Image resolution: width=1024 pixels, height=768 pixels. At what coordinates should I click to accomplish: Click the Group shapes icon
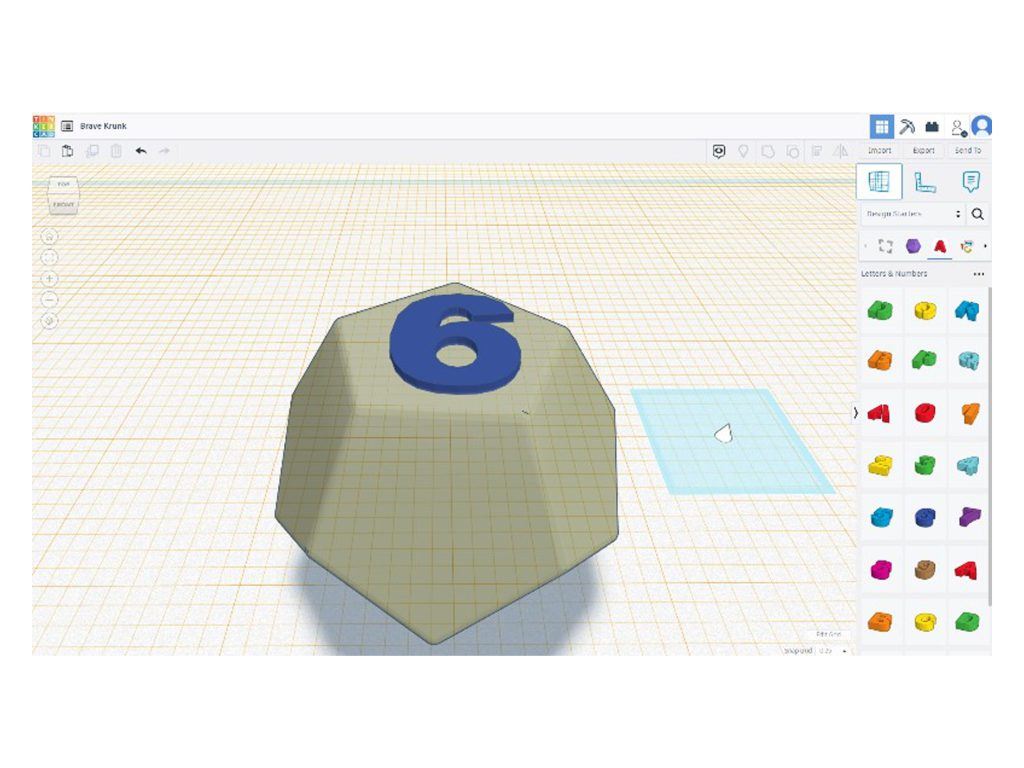pyautogui.click(x=768, y=152)
